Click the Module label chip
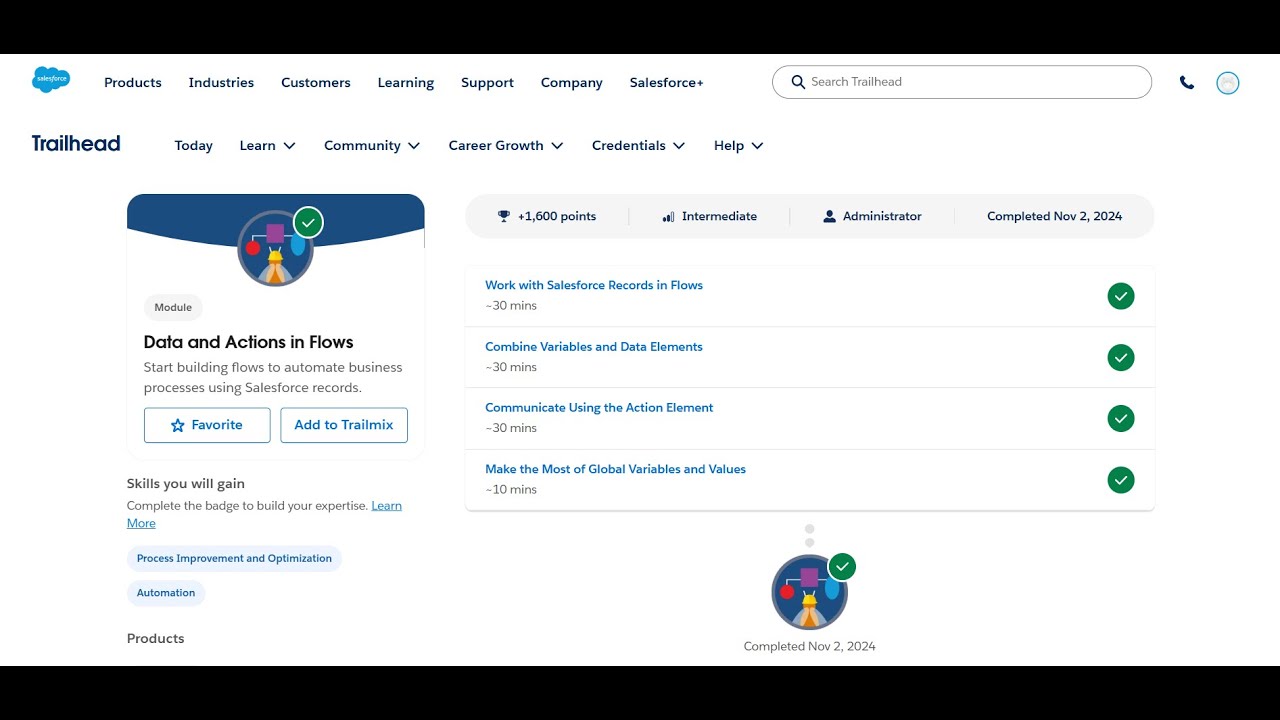The image size is (1280, 720). (173, 307)
